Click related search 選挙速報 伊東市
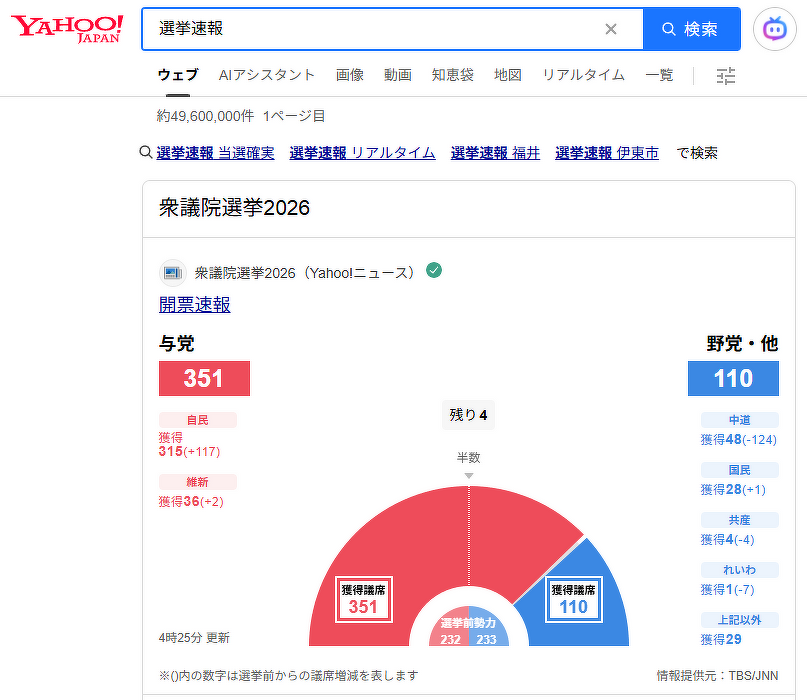807x700 pixels. pyautogui.click(x=607, y=153)
